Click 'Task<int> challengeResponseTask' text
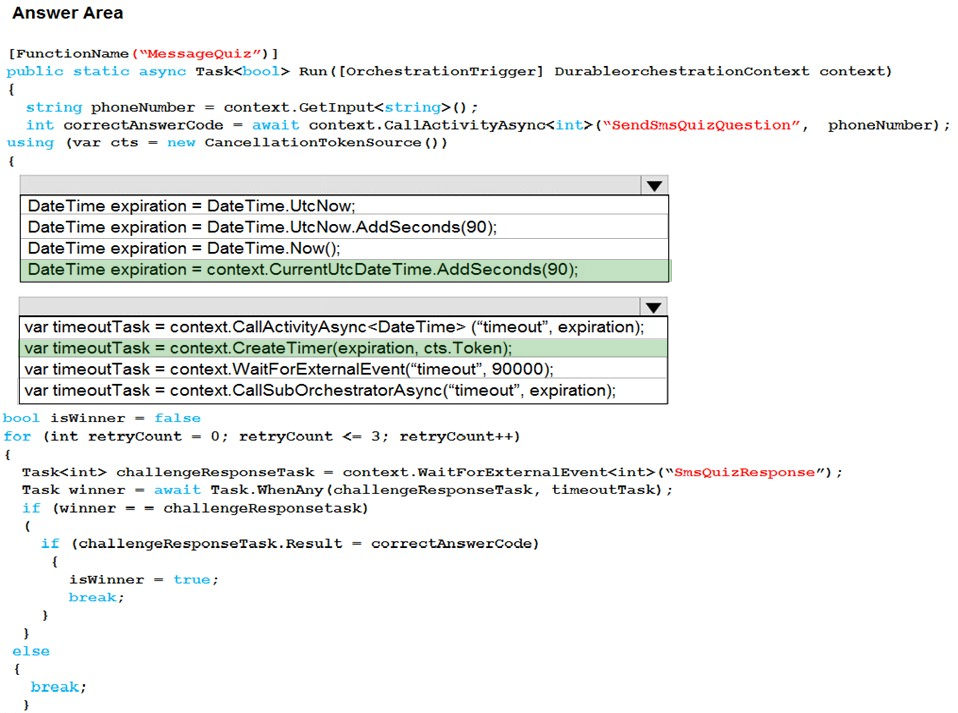 [169, 472]
